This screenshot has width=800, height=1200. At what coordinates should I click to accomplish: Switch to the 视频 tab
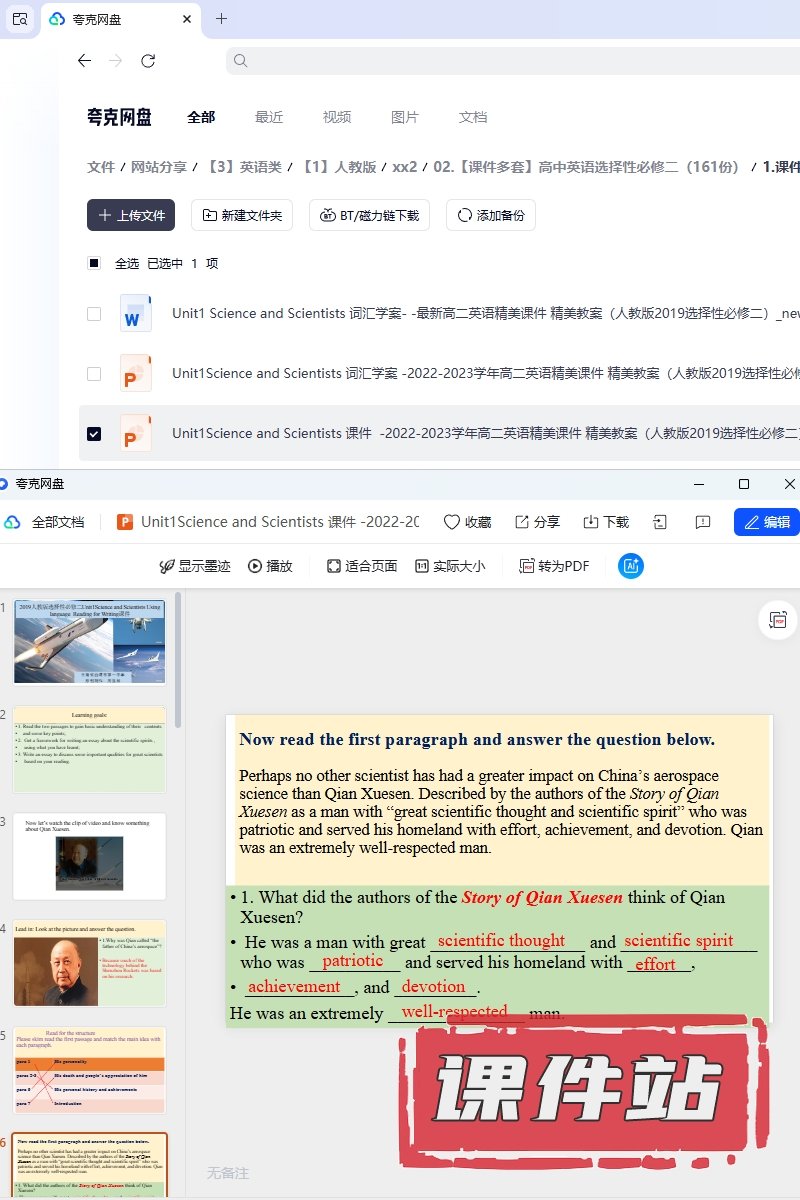(337, 117)
